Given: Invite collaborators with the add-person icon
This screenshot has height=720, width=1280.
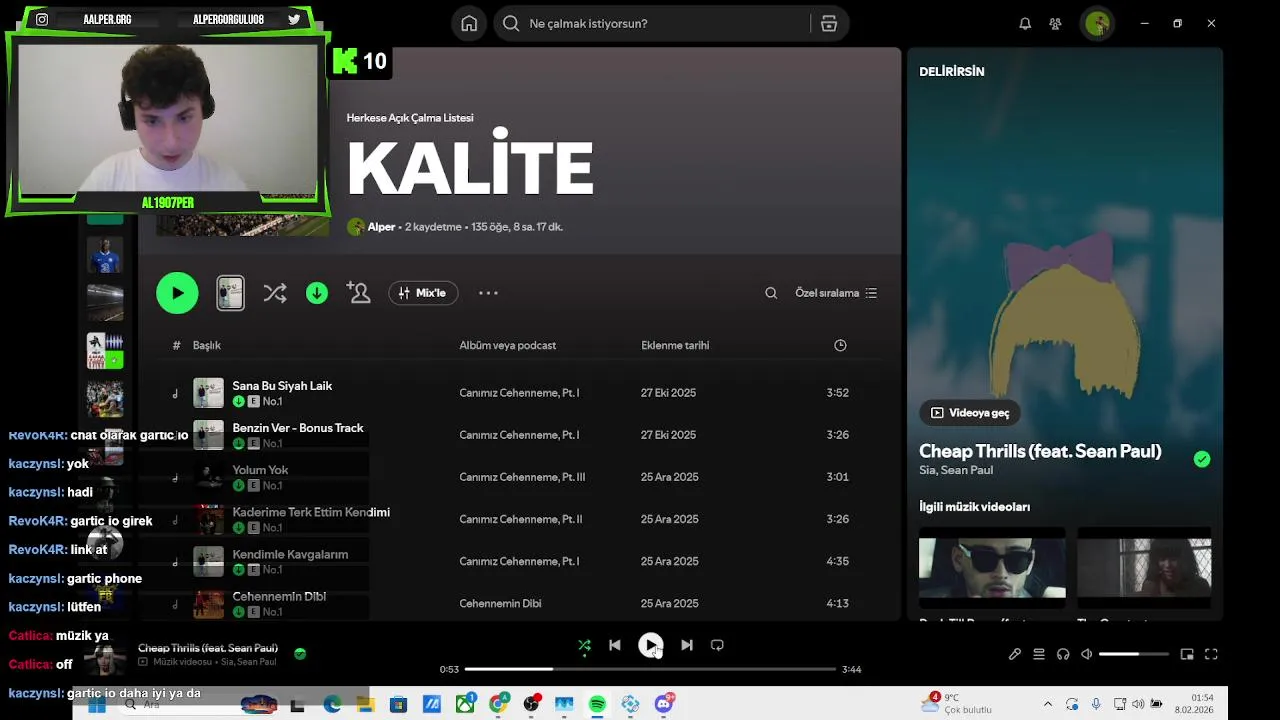Looking at the screenshot, I should click(x=358, y=292).
